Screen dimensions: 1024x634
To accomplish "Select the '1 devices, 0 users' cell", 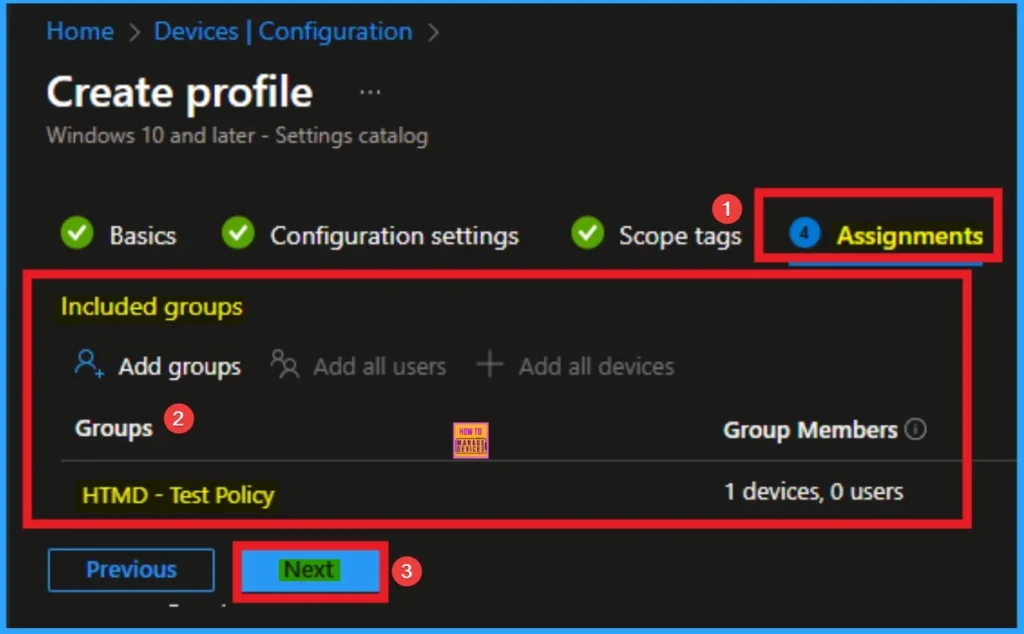I will 813,491.
